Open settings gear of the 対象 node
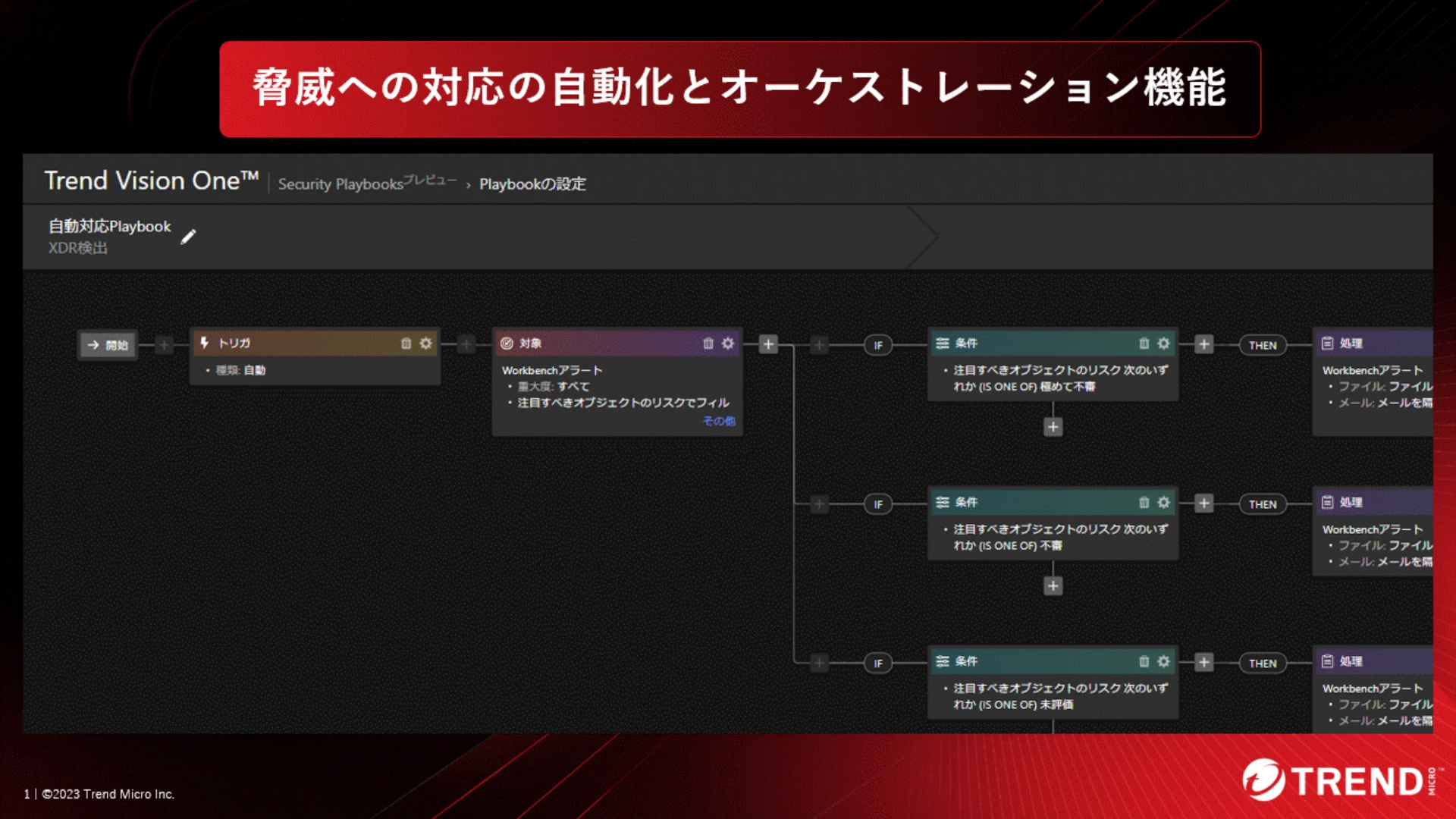 728,344
